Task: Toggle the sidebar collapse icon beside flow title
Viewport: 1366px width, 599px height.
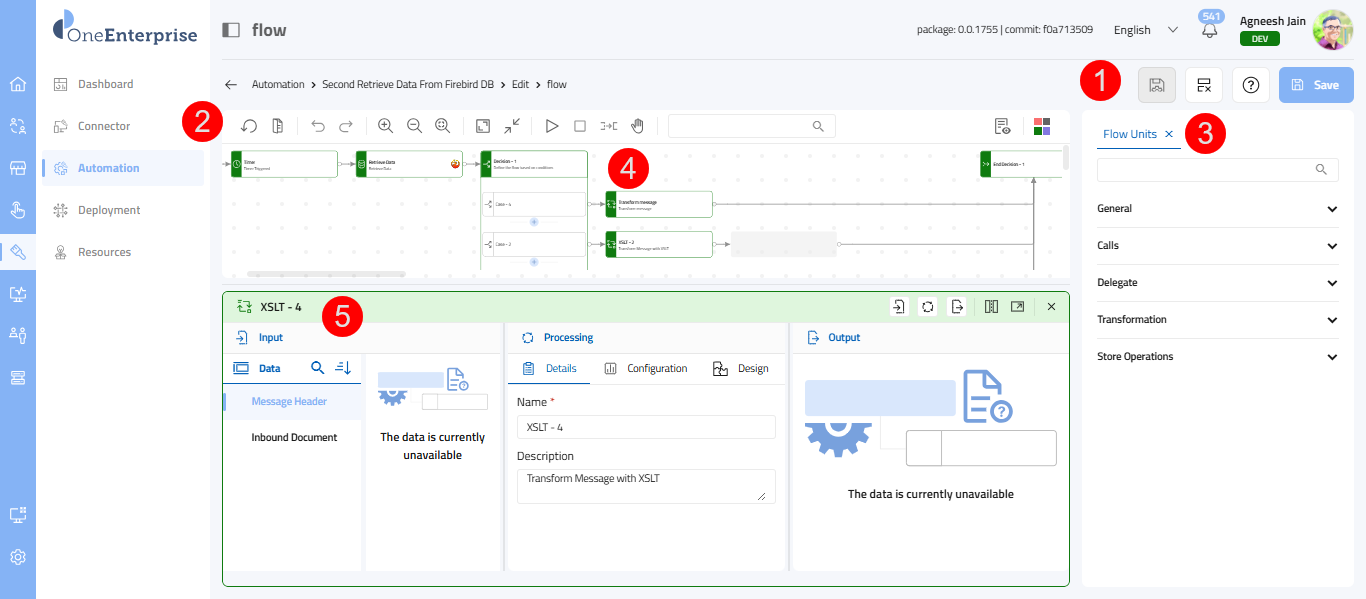Action: [x=231, y=30]
